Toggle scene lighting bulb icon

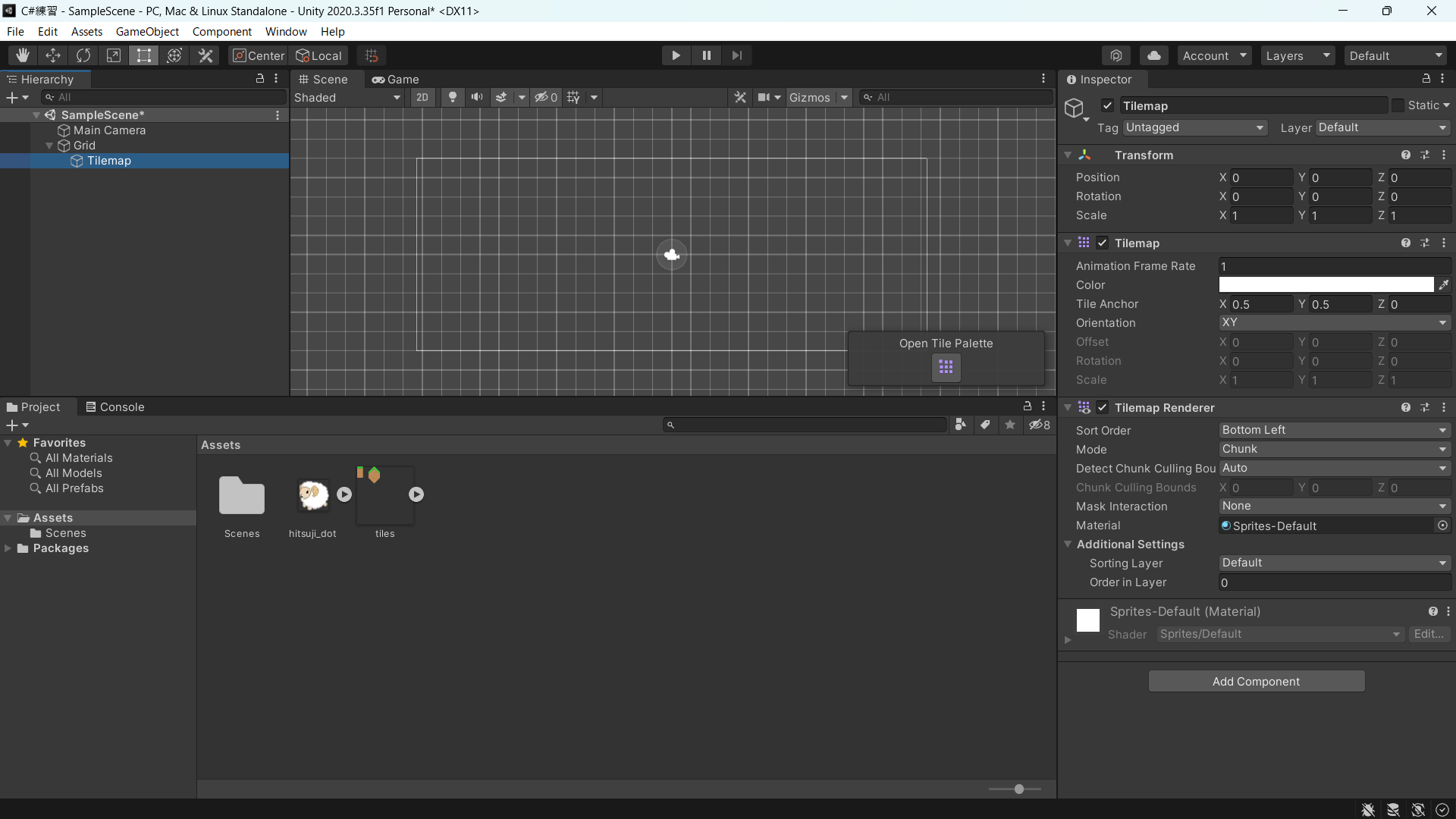pos(453,97)
